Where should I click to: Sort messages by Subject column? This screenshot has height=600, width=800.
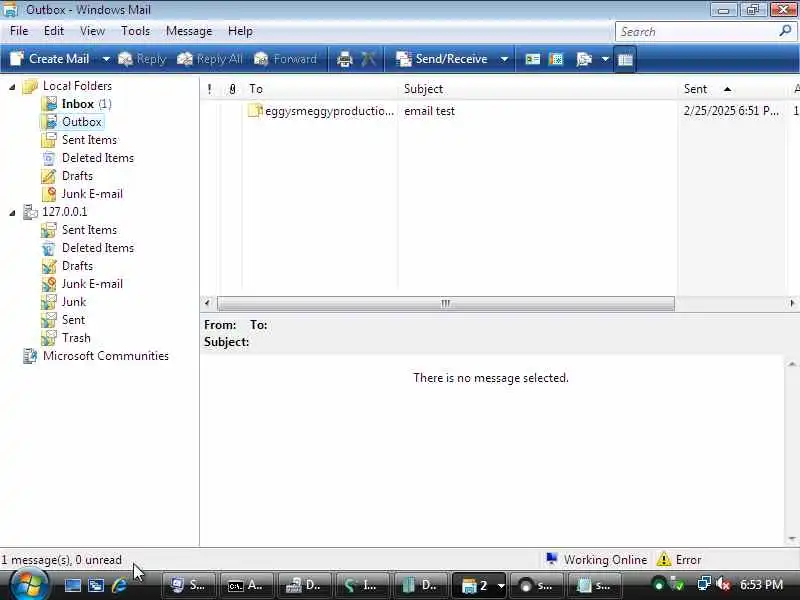[538, 89]
